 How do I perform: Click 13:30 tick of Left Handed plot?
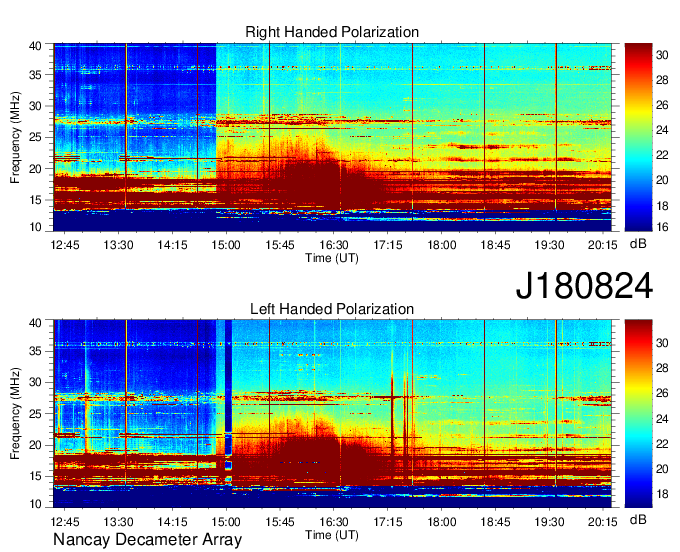point(118,521)
